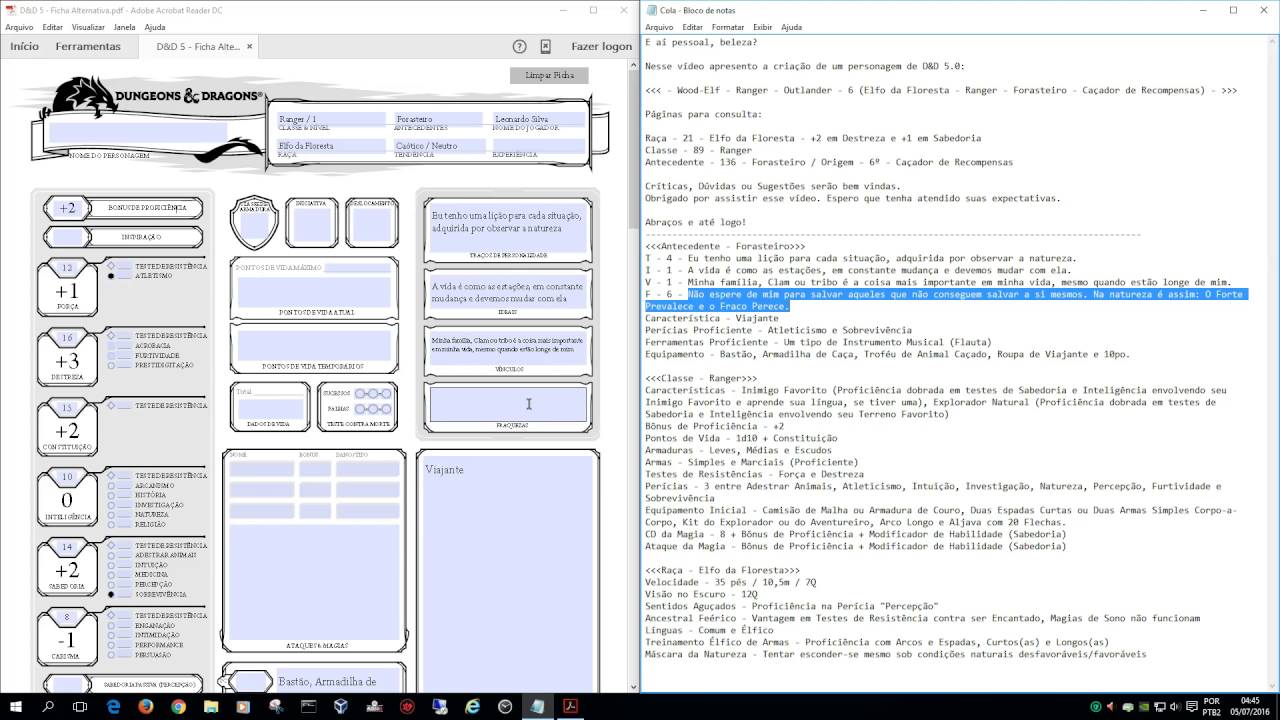Screen dimensions: 1280x720
Task: Click Fazer logon in Acrobat
Action: [x=601, y=46]
